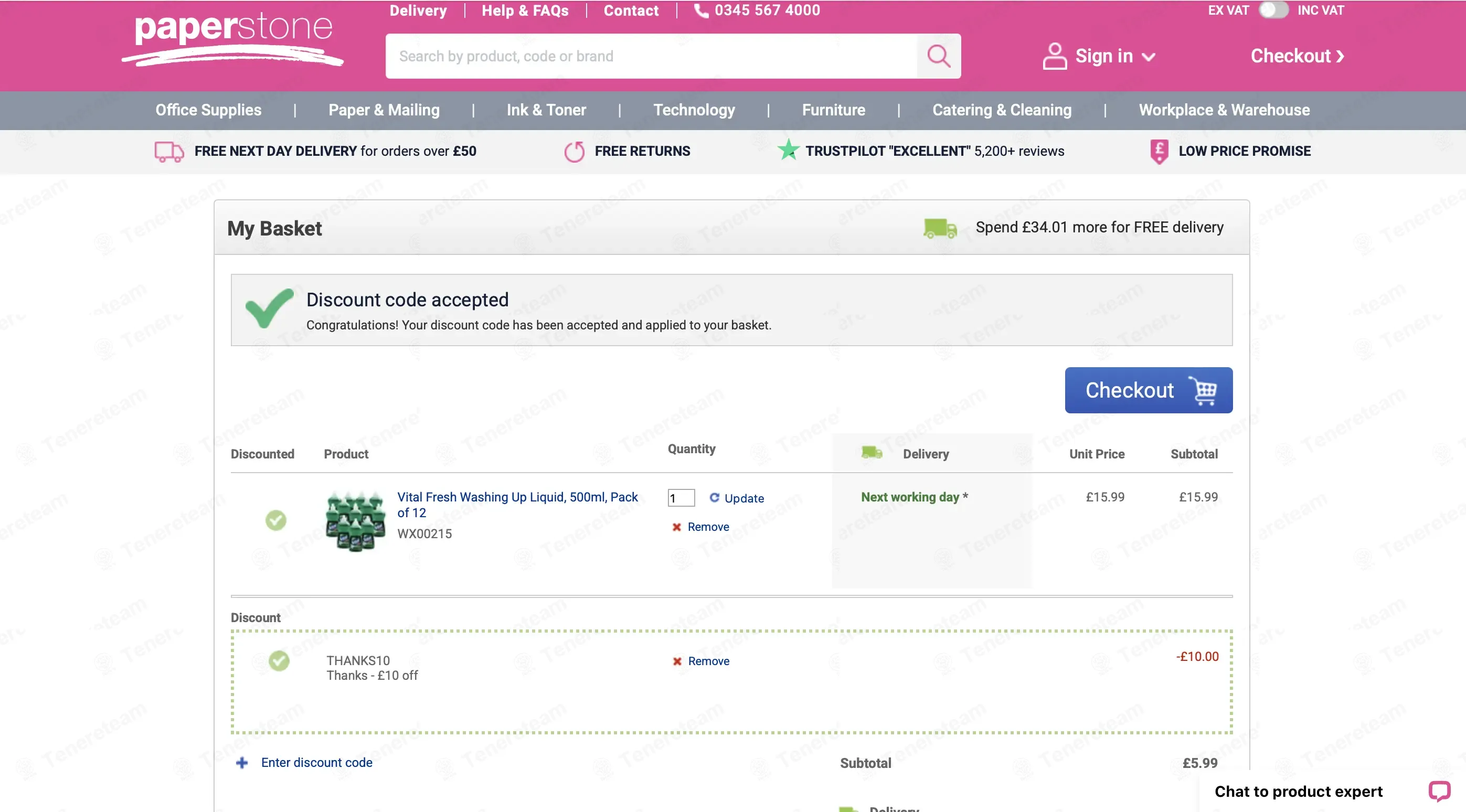Click the truck icon in Delivery column header
The height and width of the screenshot is (812, 1466).
[872, 453]
